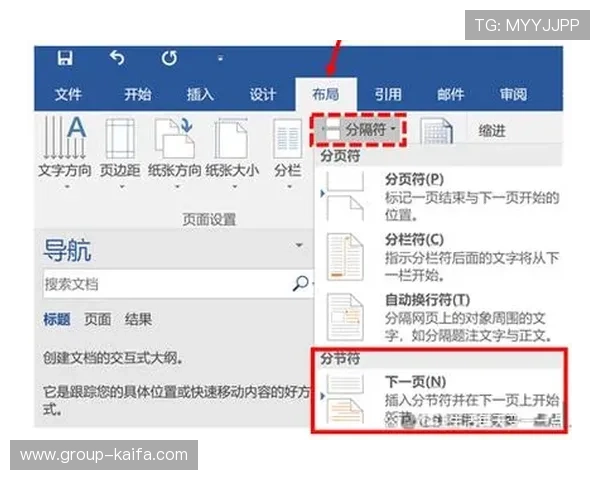Open the 分隔符 breaks dropdown
The width and height of the screenshot is (600, 480).
359,130
